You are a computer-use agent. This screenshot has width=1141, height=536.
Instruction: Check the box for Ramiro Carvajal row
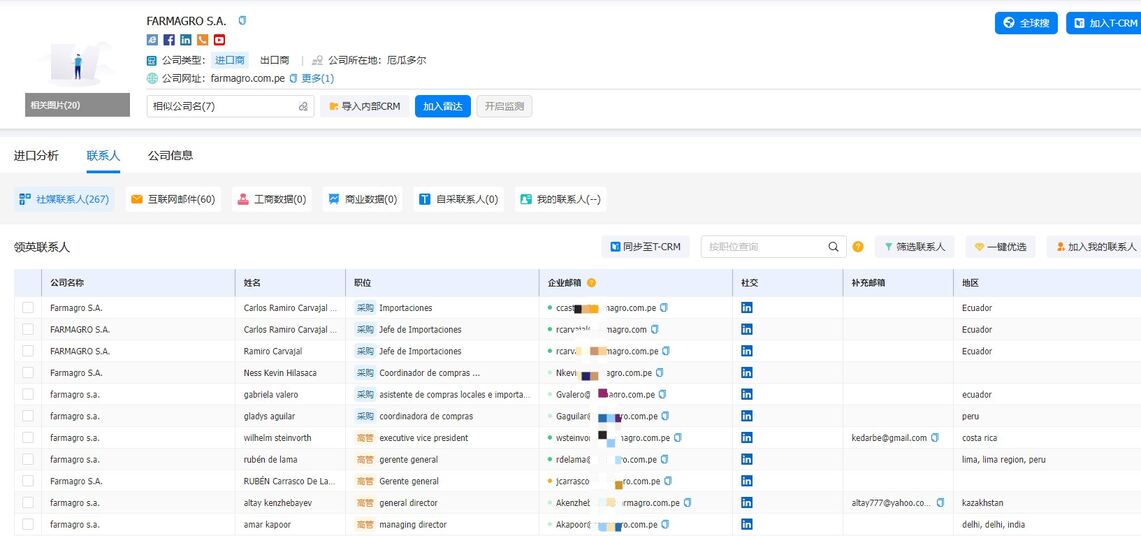pos(28,351)
